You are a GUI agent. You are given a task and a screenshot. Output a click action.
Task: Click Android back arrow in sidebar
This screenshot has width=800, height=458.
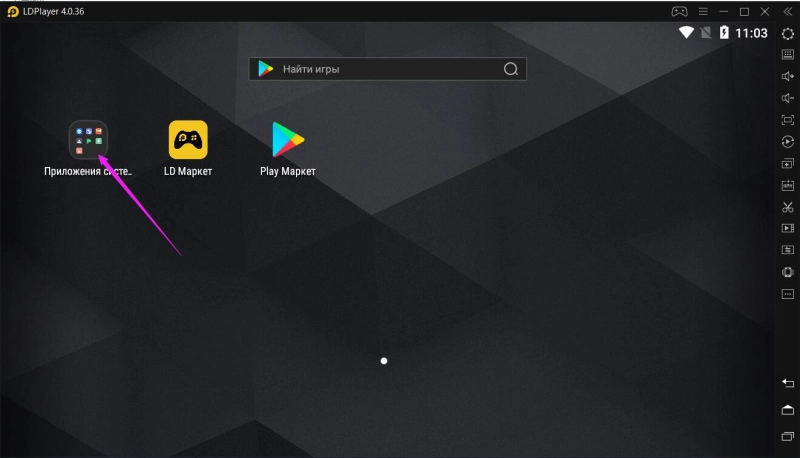[x=788, y=383]
